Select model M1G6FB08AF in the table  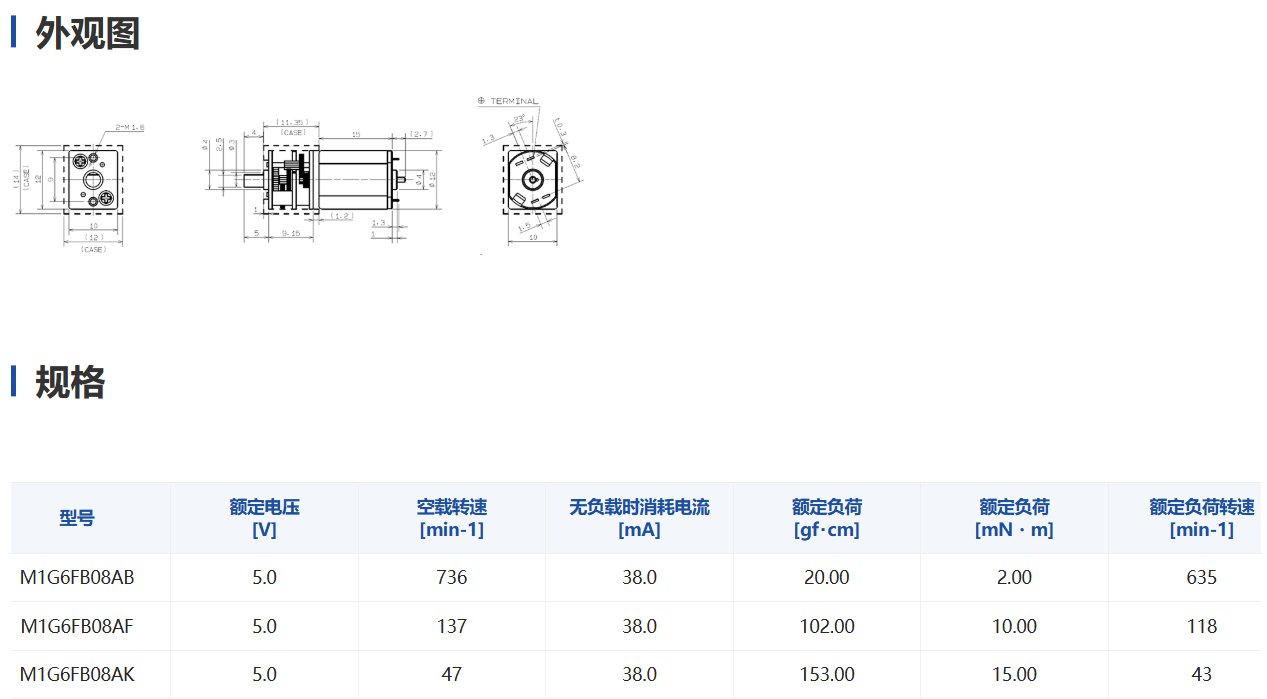pos(77,626)
